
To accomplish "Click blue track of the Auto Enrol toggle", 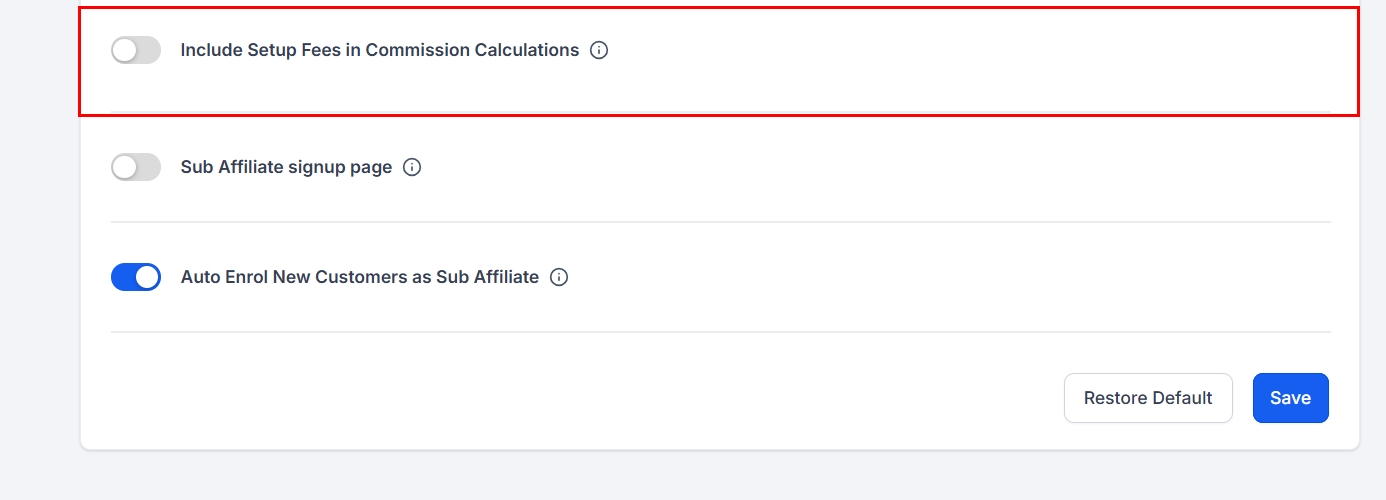I will [122, 277].
